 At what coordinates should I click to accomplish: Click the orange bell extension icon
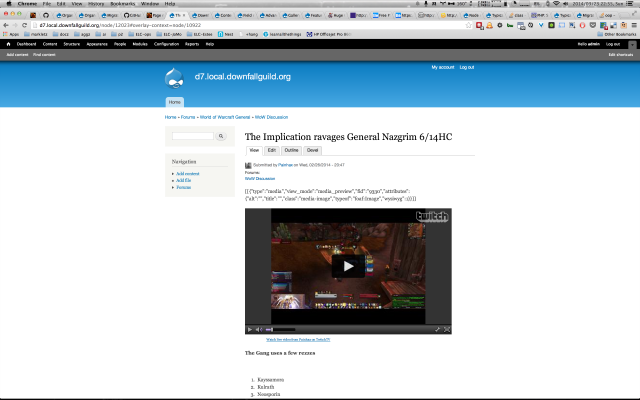coord(489,25)
